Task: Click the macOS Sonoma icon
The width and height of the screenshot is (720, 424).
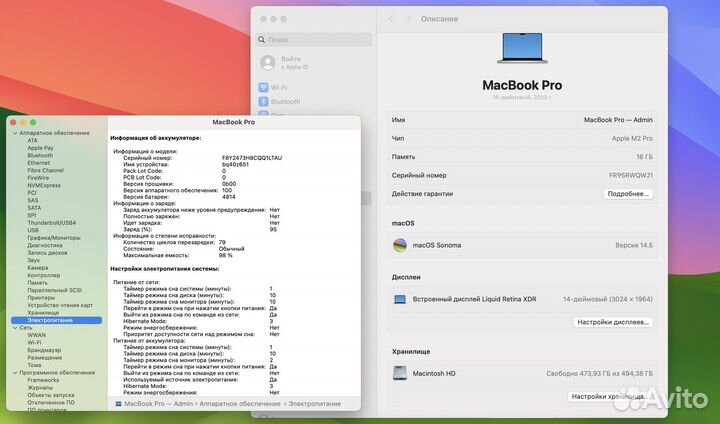Action: click(400, 245)
